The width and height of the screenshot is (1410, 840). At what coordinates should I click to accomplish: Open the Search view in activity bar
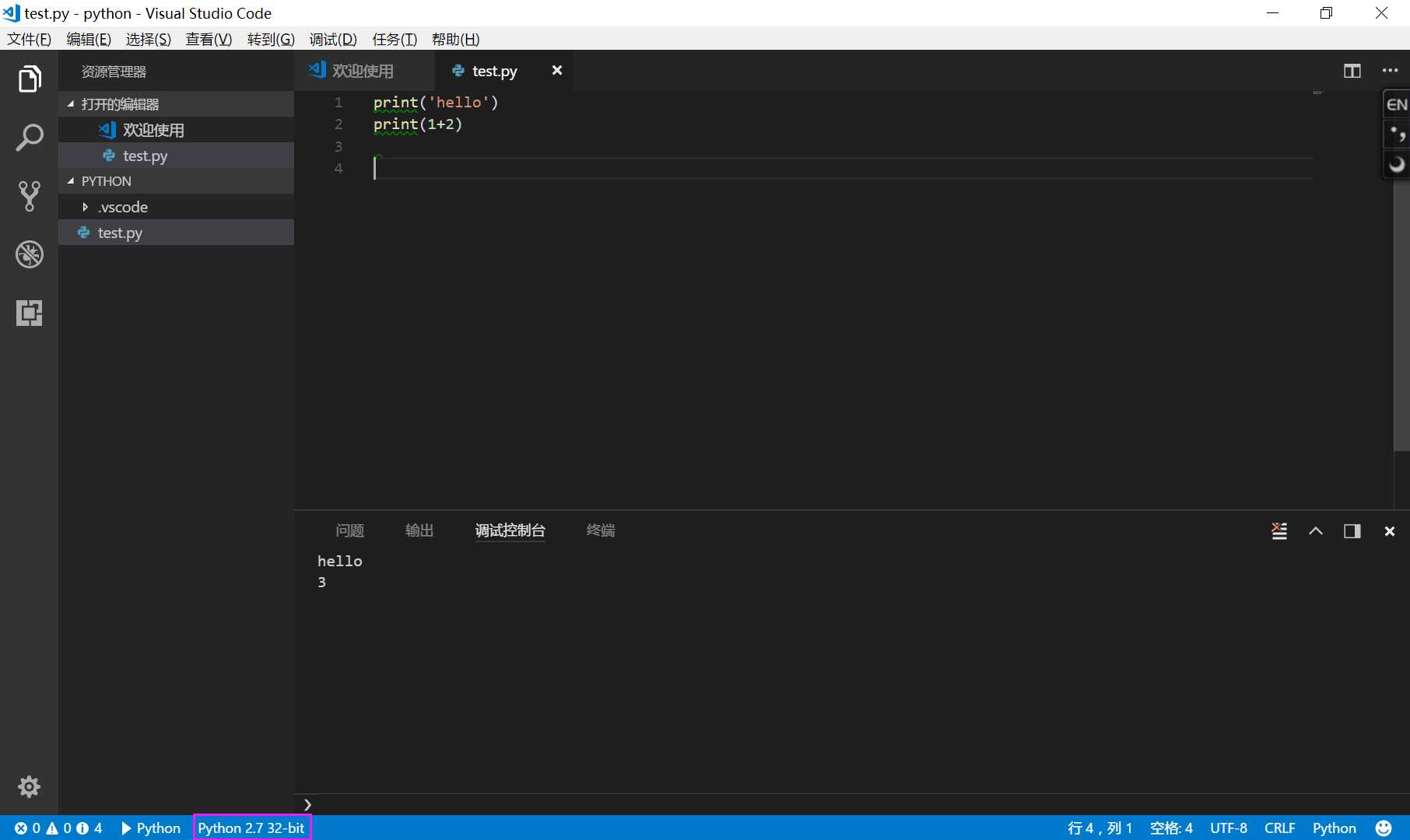[x=29, y=138]
